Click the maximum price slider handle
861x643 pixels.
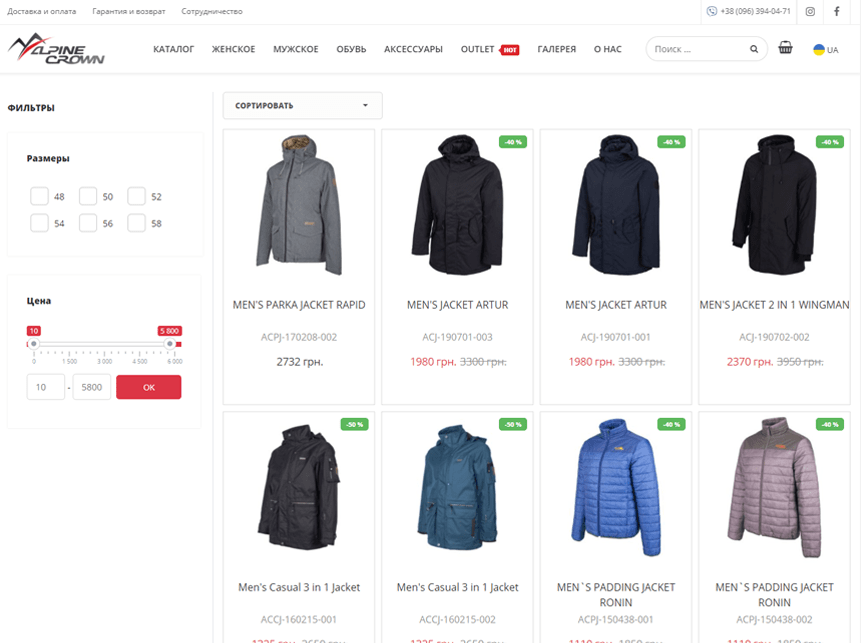pos(170,344)
